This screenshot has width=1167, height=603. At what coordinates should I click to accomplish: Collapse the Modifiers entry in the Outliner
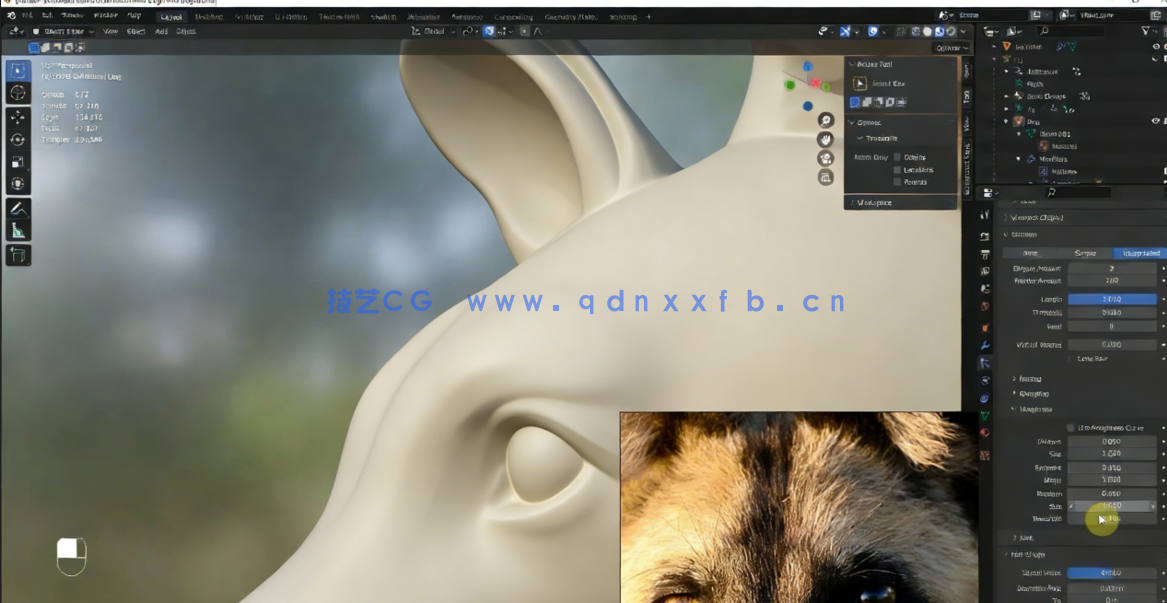(x=1019, y=157)
